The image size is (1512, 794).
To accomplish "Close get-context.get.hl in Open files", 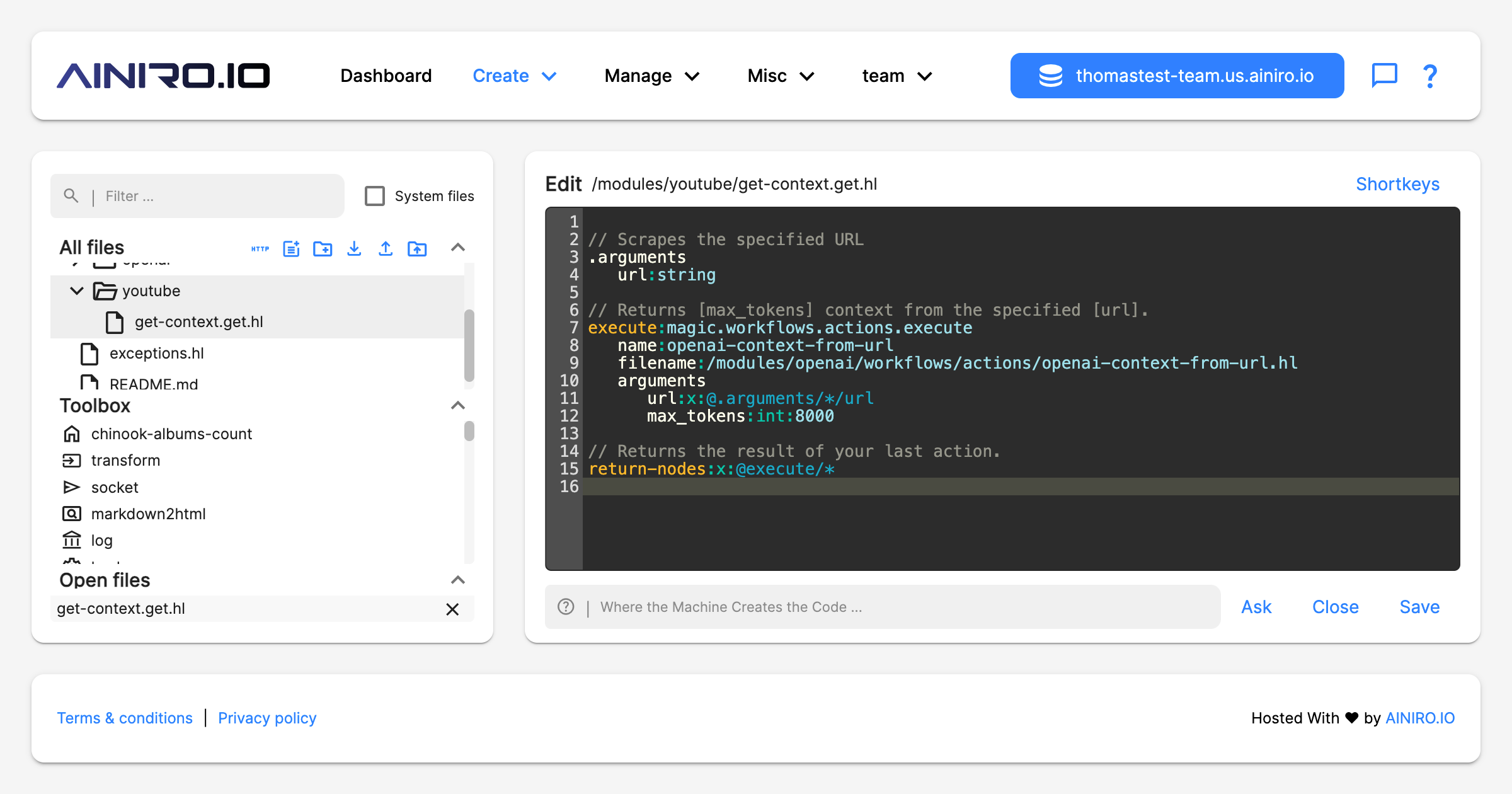I will tap(452, 609).
